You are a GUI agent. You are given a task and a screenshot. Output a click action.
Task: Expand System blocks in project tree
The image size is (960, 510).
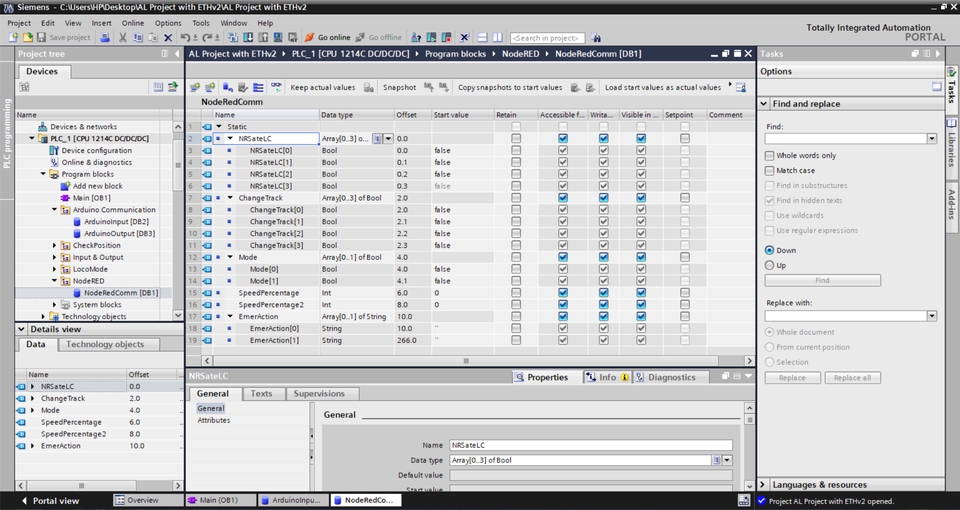click(x=54, y=305)
